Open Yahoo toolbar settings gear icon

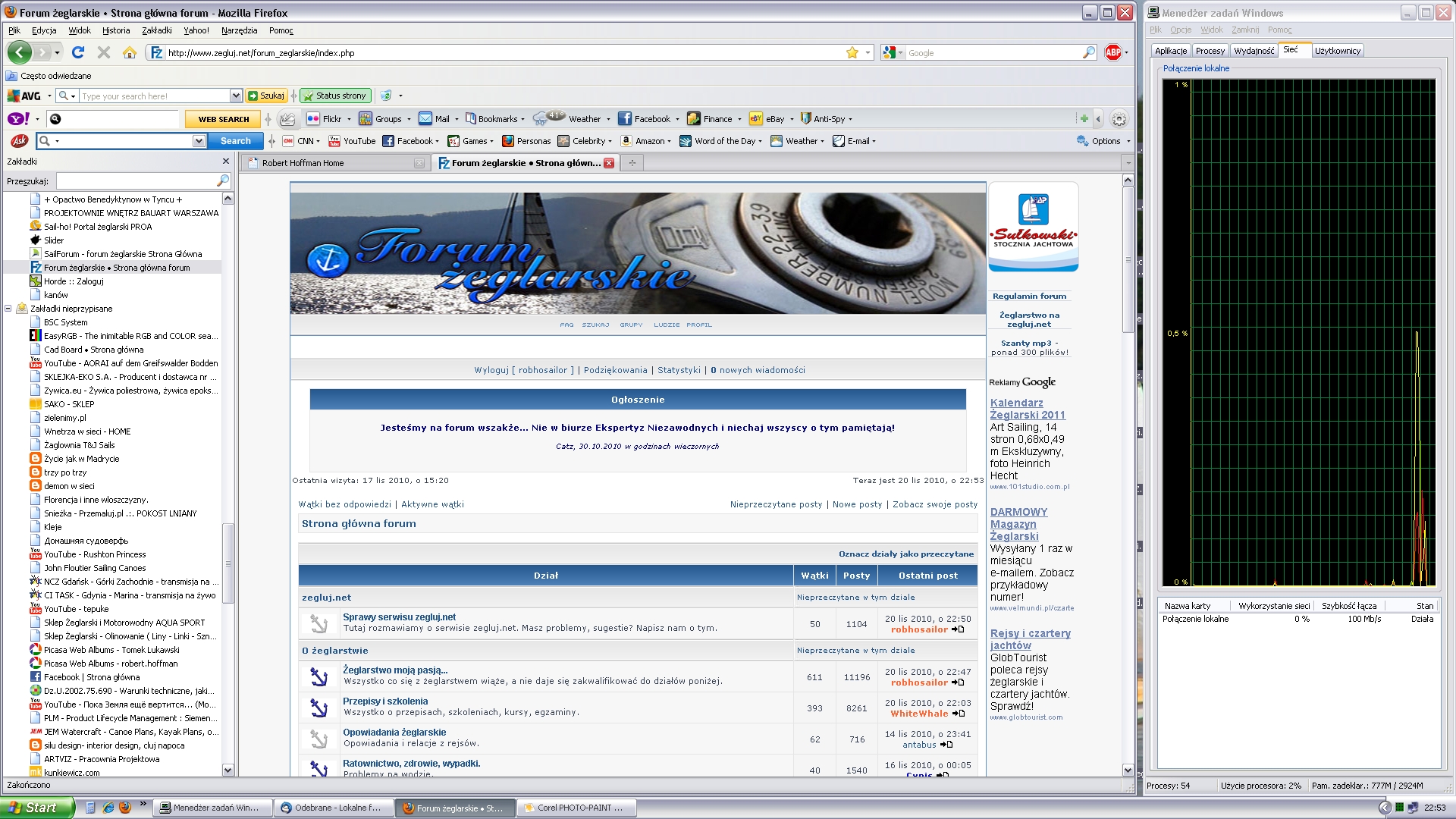point(1119,119)
